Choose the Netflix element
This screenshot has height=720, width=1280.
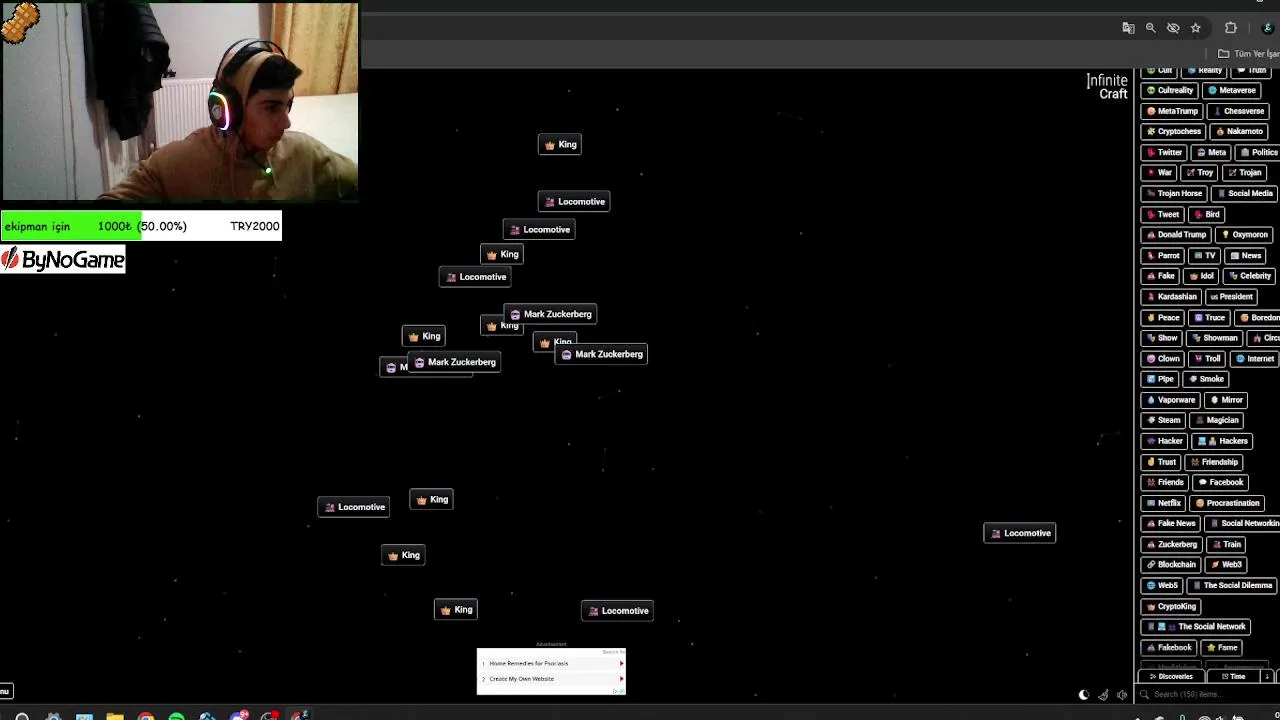coord(1164,503)
